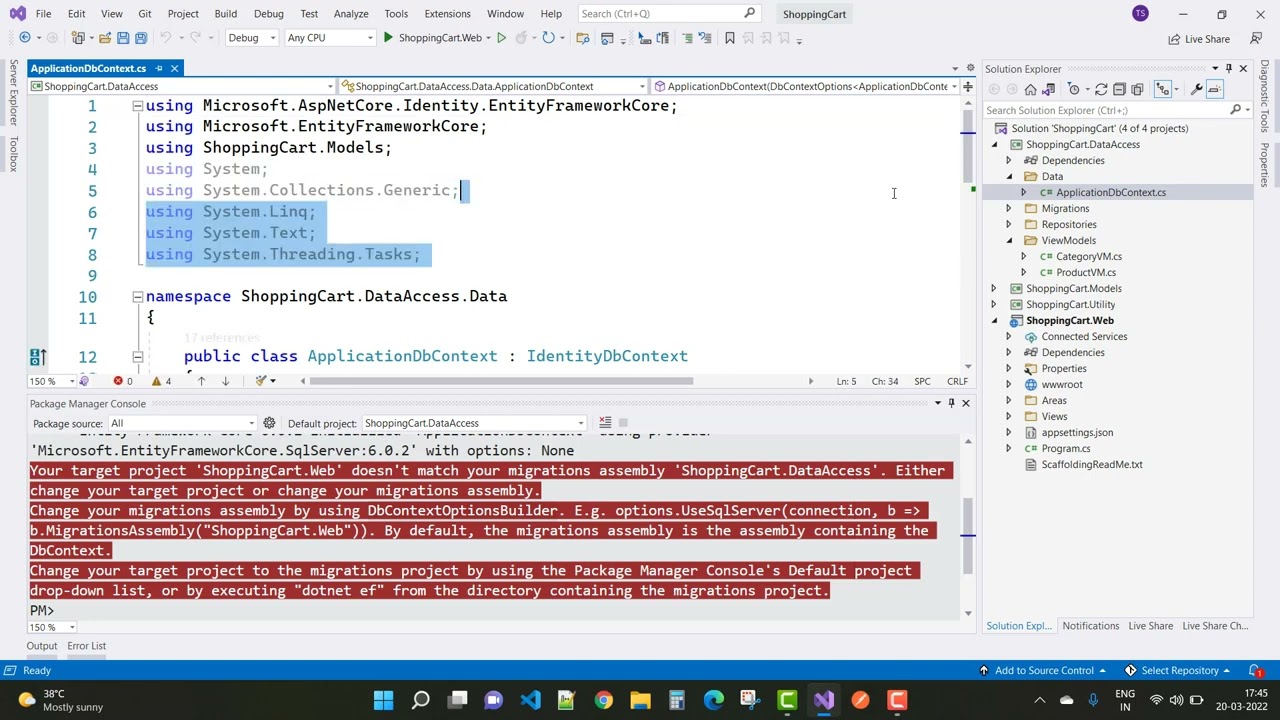Screen dimensions: 1280x720
Task: Open Properties wrench icon in Solution Explorer
Action: pyautogui.click(x=1196, y=90)
